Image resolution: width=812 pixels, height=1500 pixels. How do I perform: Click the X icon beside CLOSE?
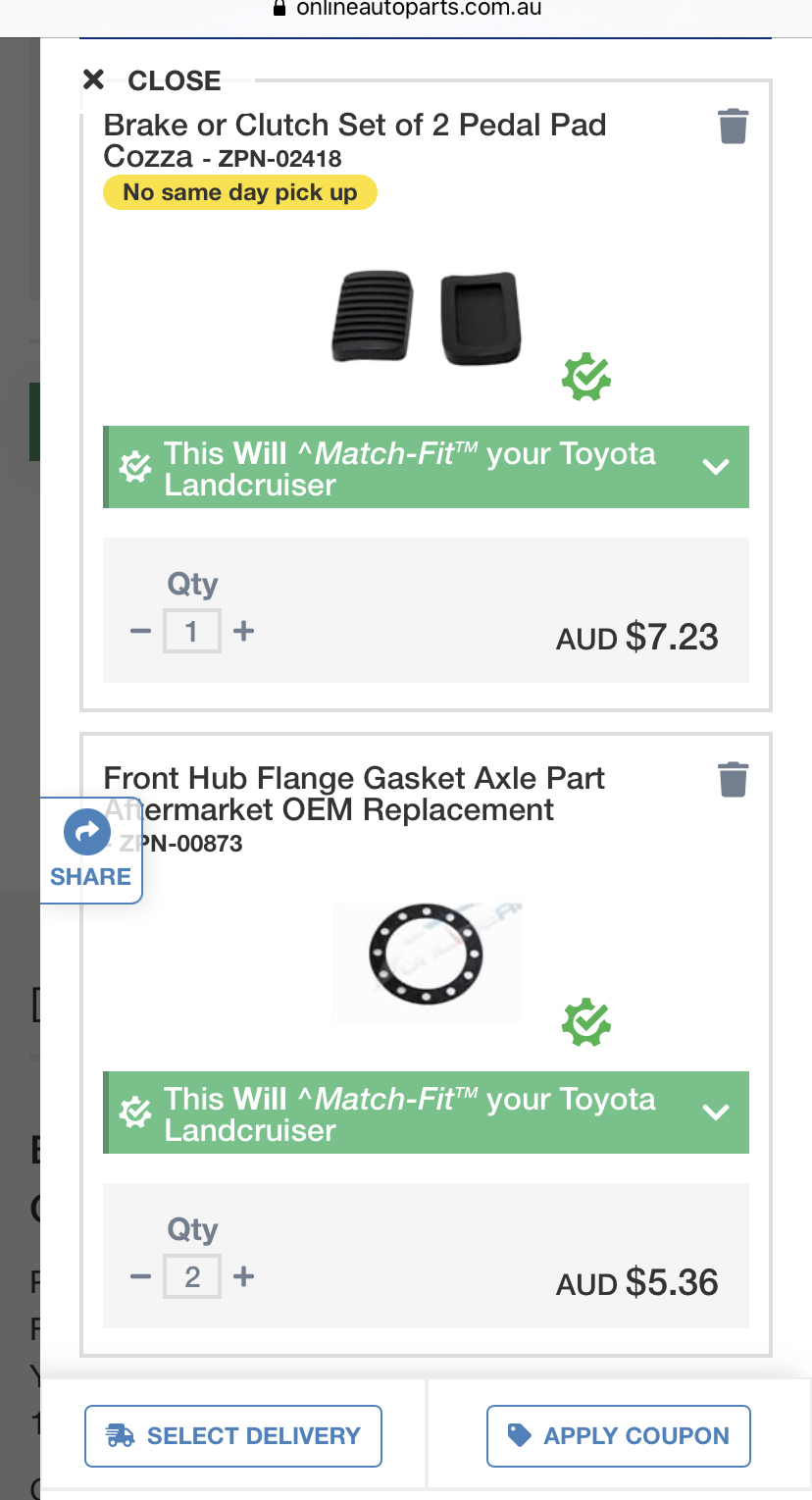[93, 79]
